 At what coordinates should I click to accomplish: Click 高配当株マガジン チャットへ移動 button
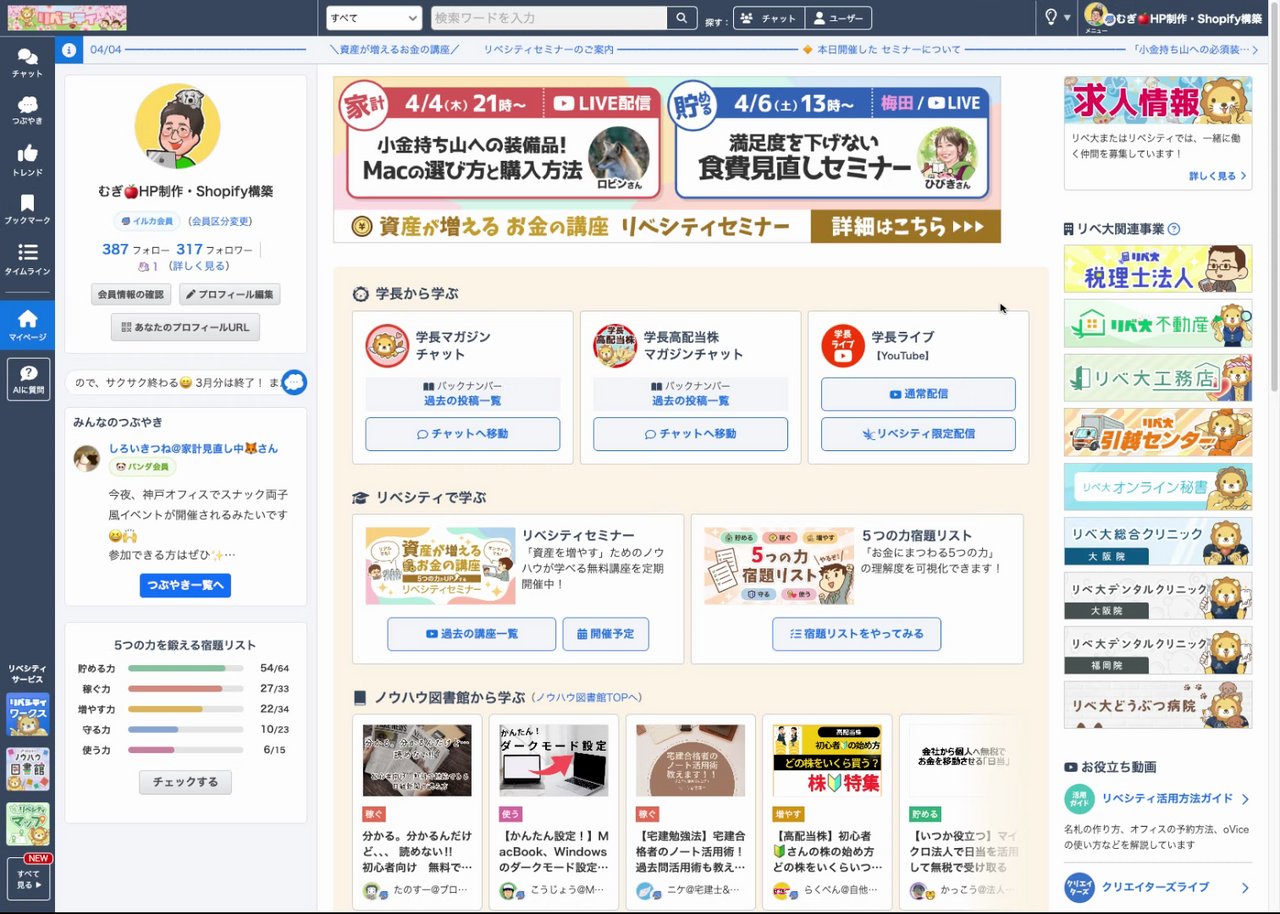[x=690, y=434]
